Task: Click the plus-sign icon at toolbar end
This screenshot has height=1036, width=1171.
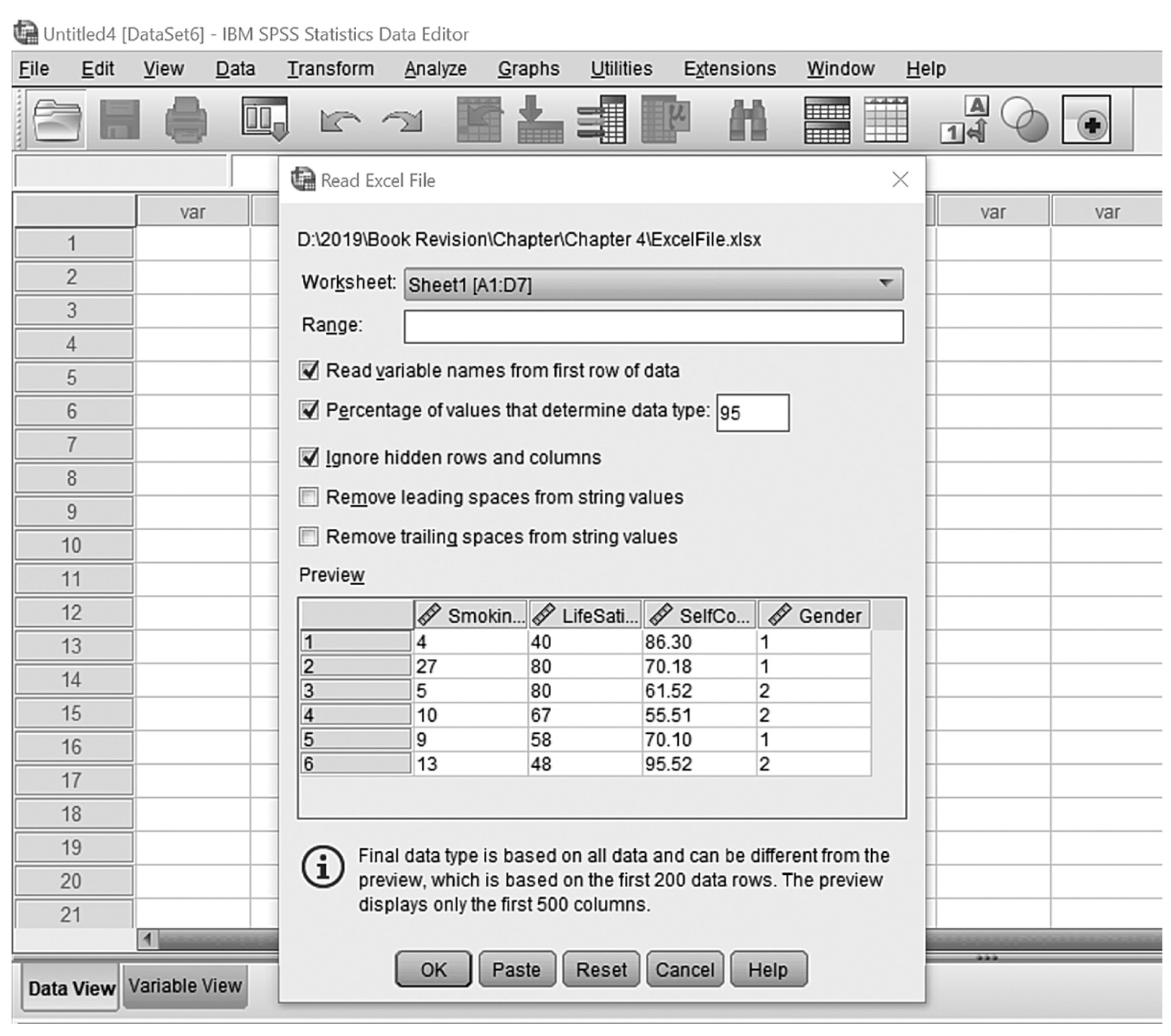Action: point(1087,119)
